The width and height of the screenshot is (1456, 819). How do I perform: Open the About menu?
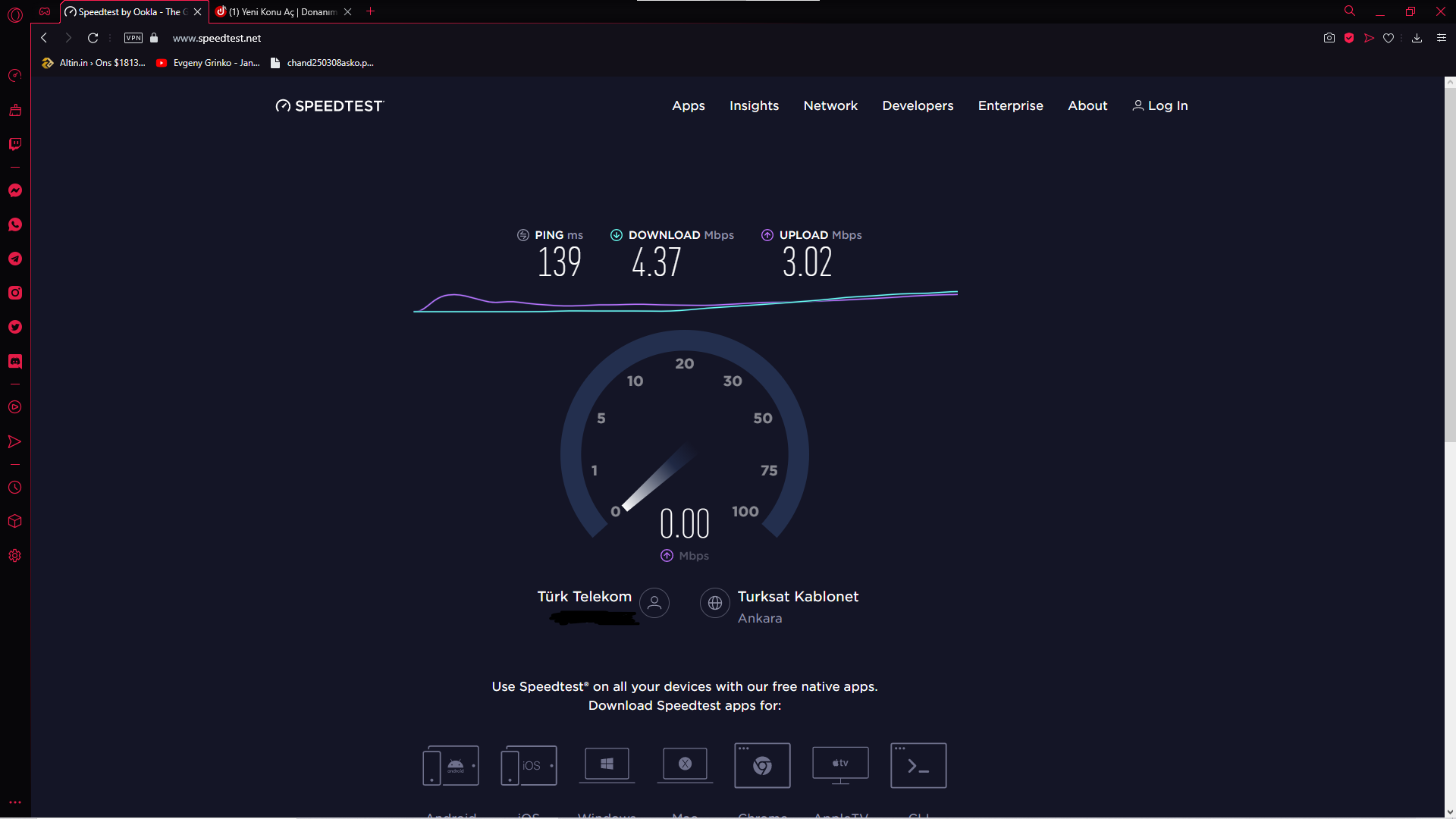1087,106
